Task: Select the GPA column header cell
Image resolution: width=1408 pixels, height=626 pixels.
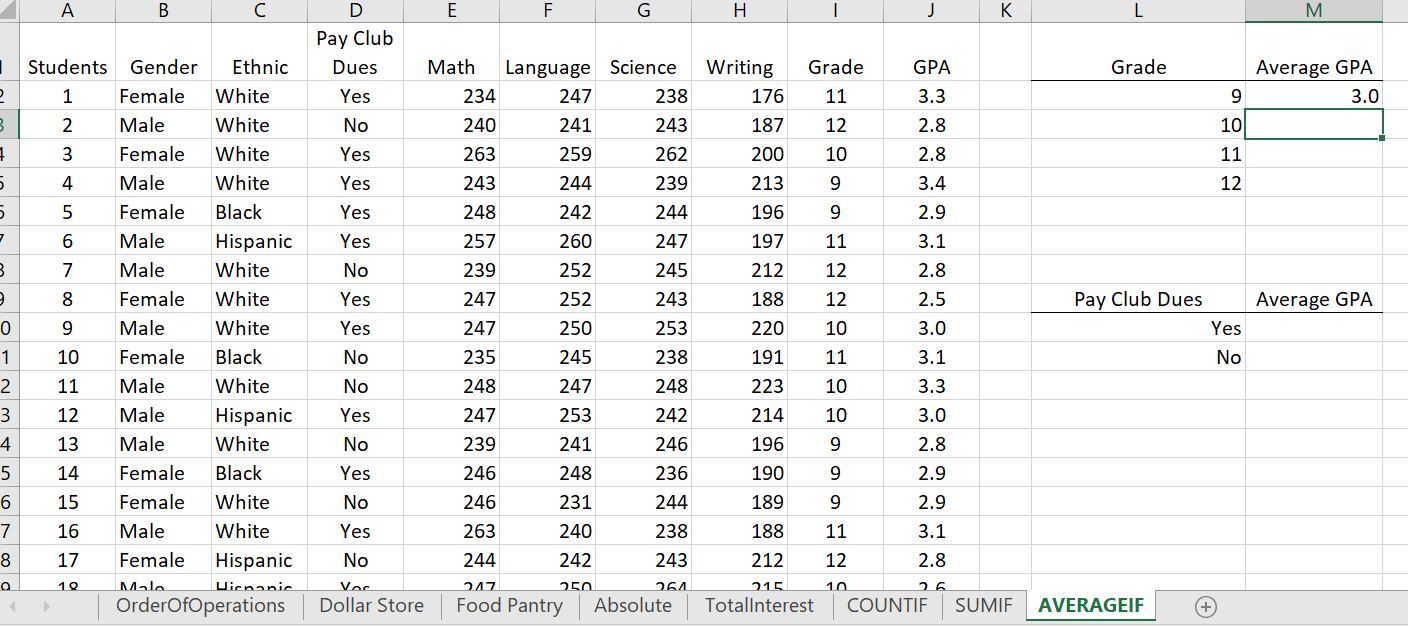Action: tap(931, 67)
